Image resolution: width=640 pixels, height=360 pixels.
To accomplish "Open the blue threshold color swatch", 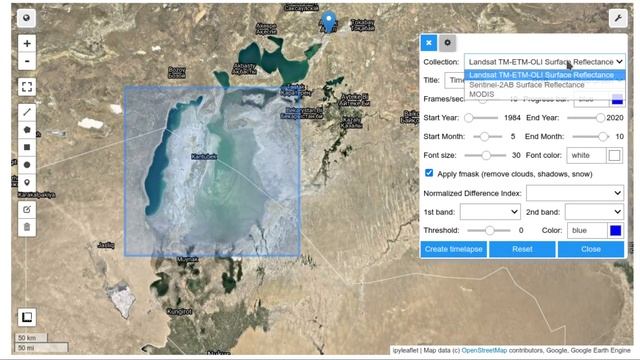I will click(615, 231).
